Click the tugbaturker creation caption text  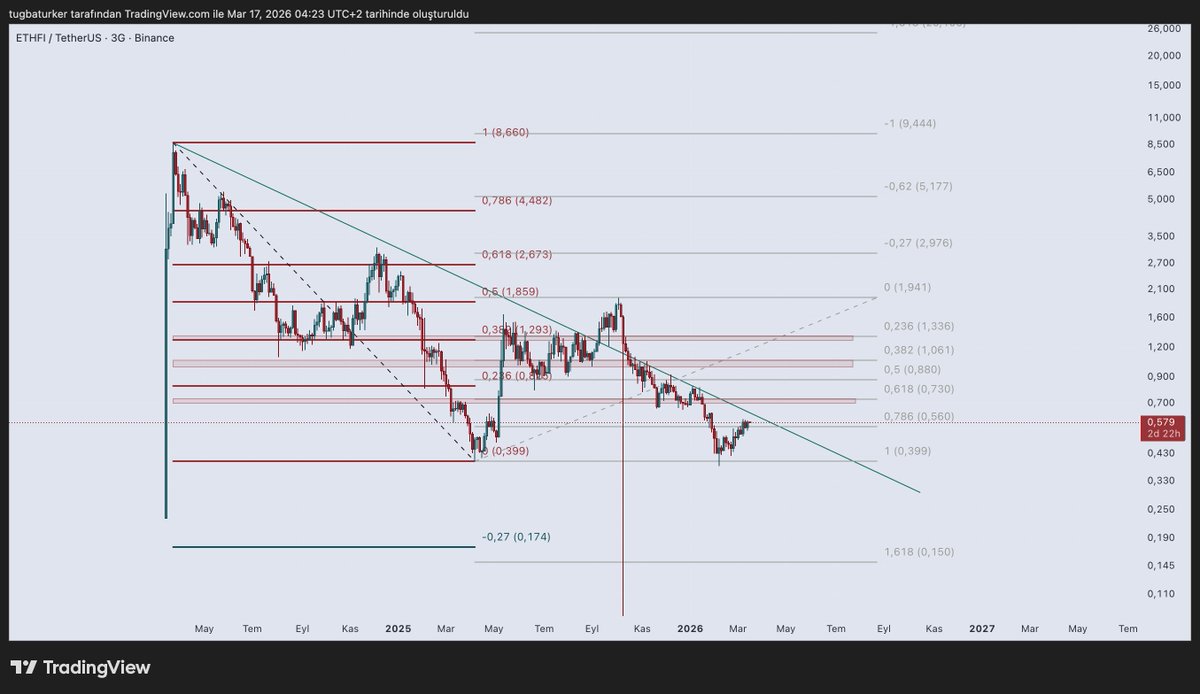pyautogui.click(x=240, y=14)
